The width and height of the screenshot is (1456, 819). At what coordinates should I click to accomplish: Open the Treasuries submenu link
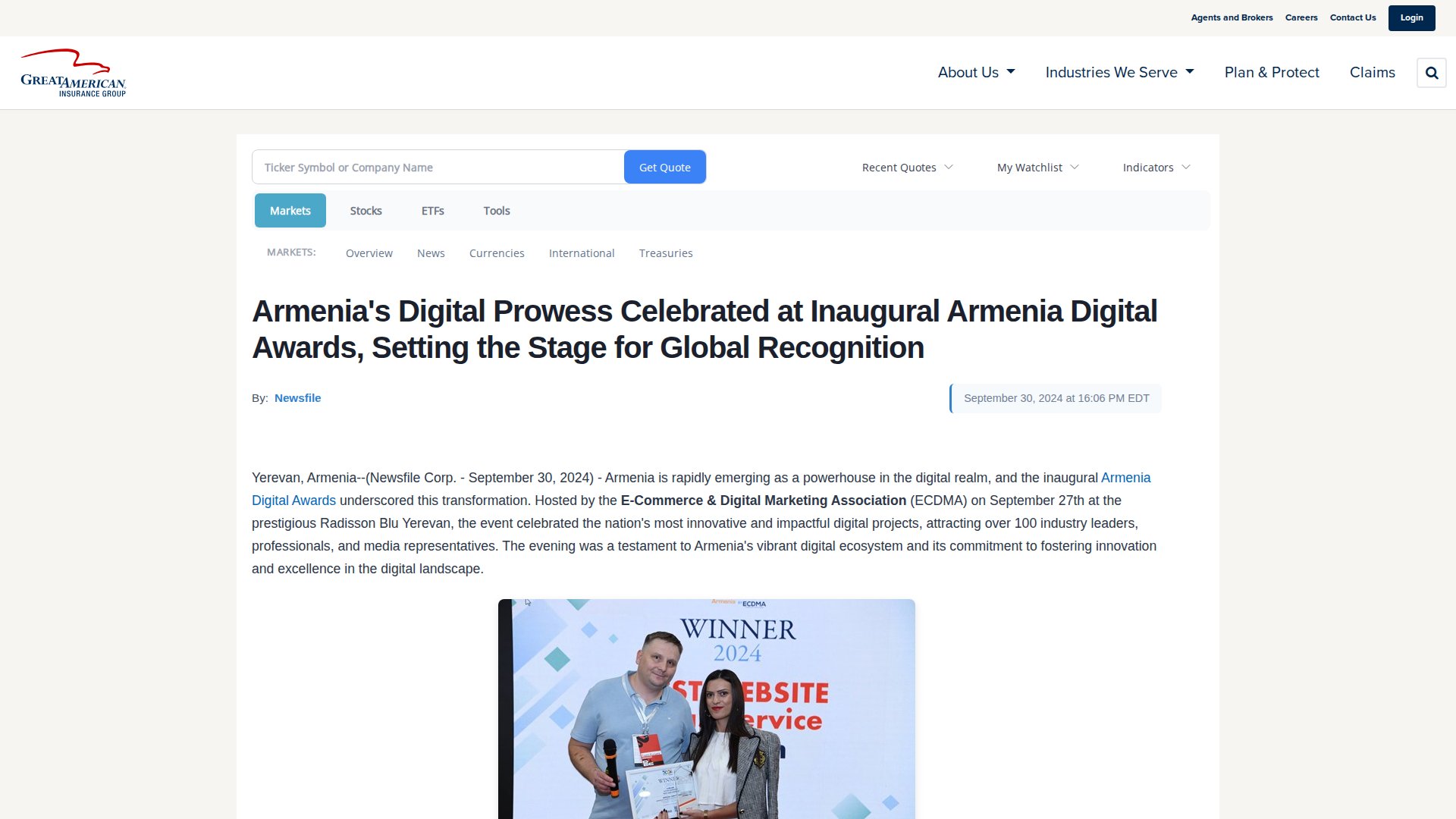click(665, 253)
